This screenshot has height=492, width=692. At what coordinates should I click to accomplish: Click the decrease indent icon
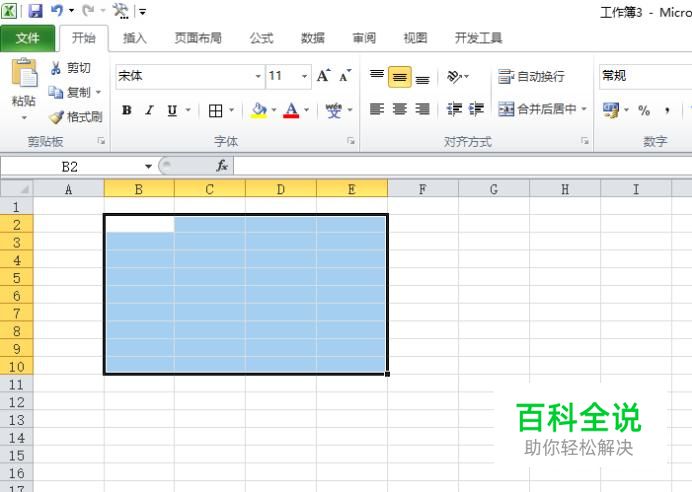pos(454,109)
